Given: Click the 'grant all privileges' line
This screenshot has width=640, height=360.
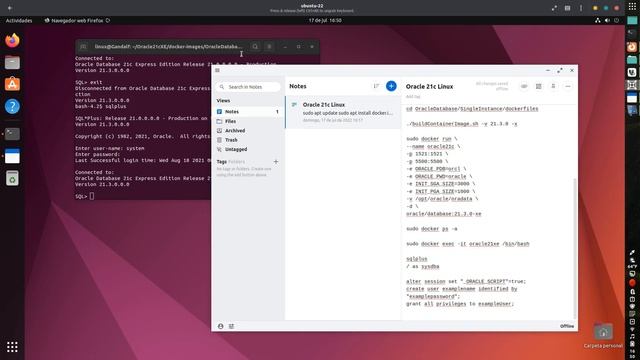Looking at the screenshot, I should [460, 304].
